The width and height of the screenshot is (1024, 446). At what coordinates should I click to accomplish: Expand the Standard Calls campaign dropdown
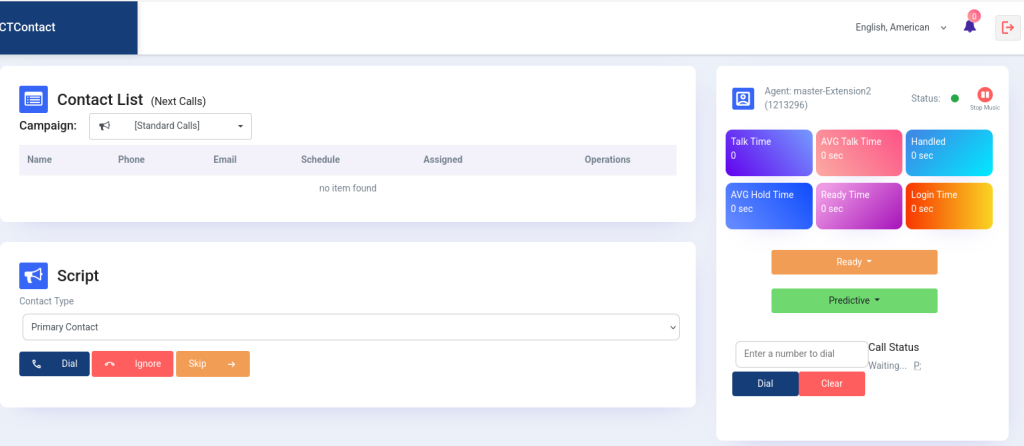[171, 126]
